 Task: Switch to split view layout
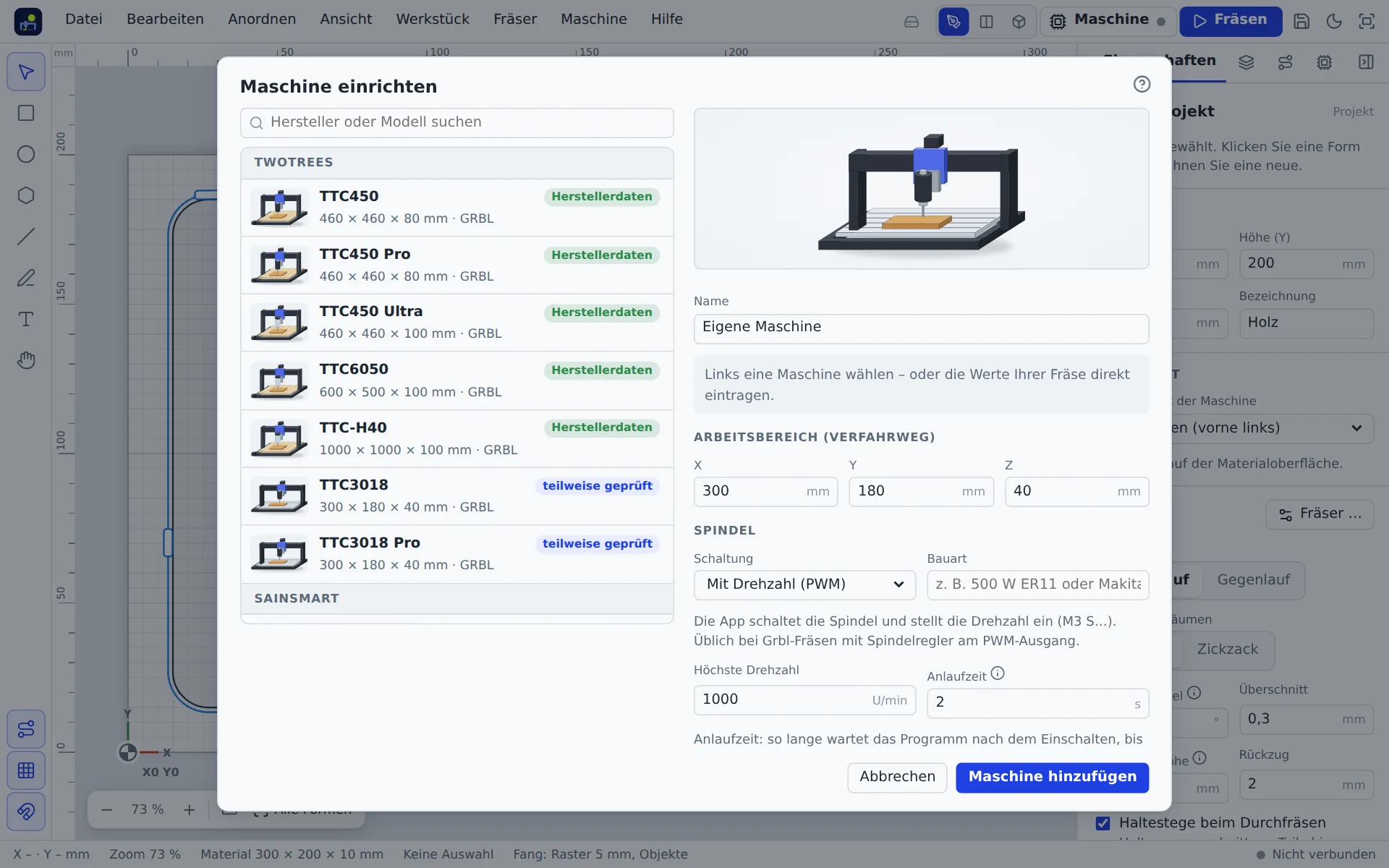point(986,22)
